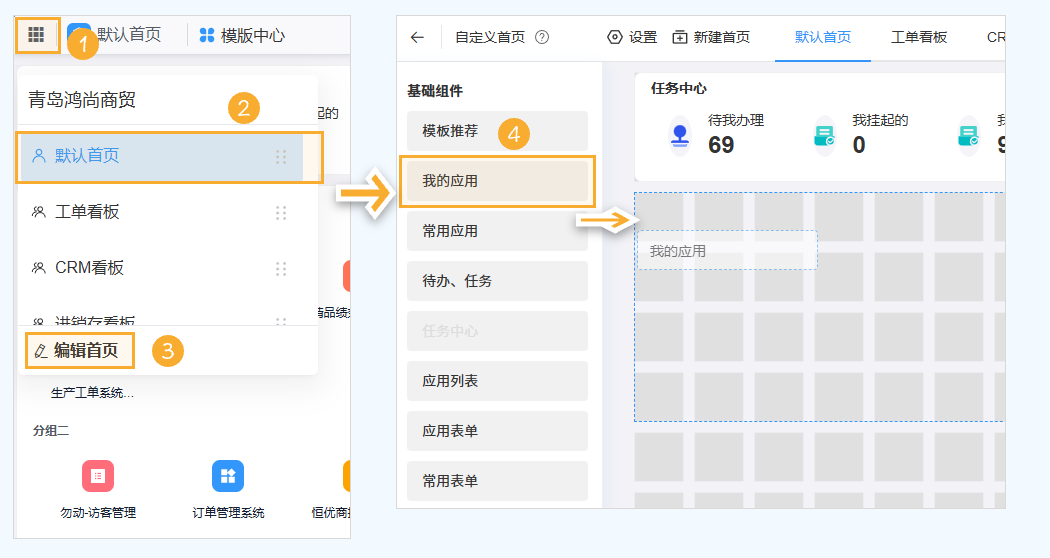Open the app grid launcher icon
Screen dimensions: 1050x558
pyautogui.click(x=36, y=35)
